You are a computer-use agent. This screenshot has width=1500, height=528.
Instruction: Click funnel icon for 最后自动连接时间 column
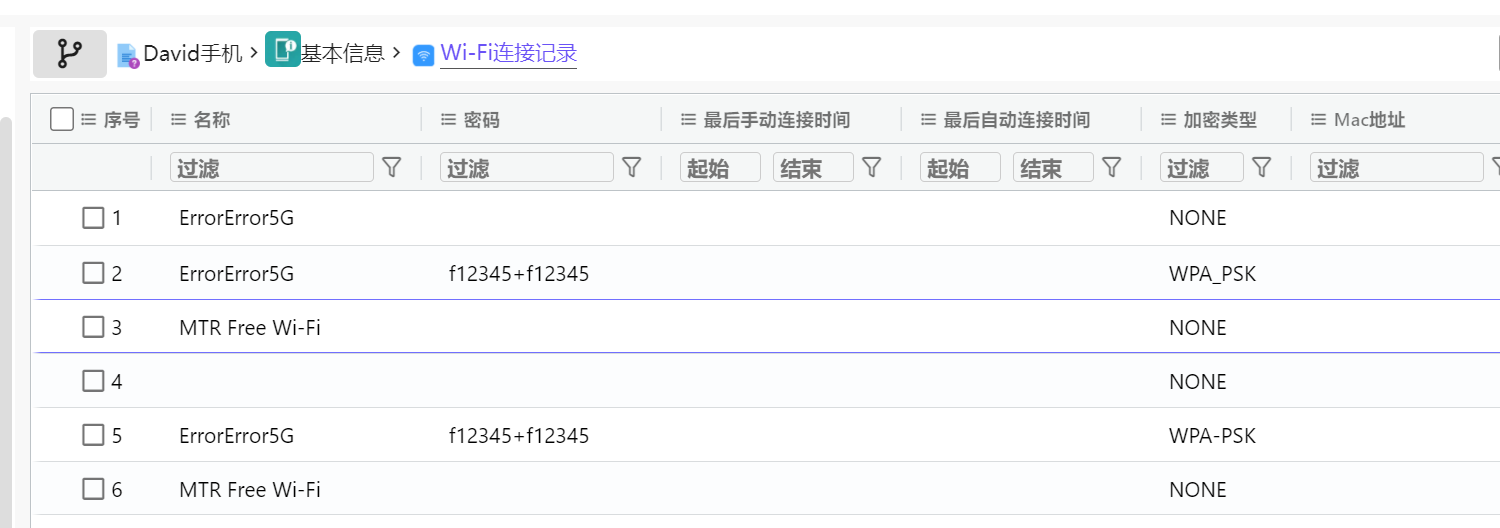pos(1111,167)
